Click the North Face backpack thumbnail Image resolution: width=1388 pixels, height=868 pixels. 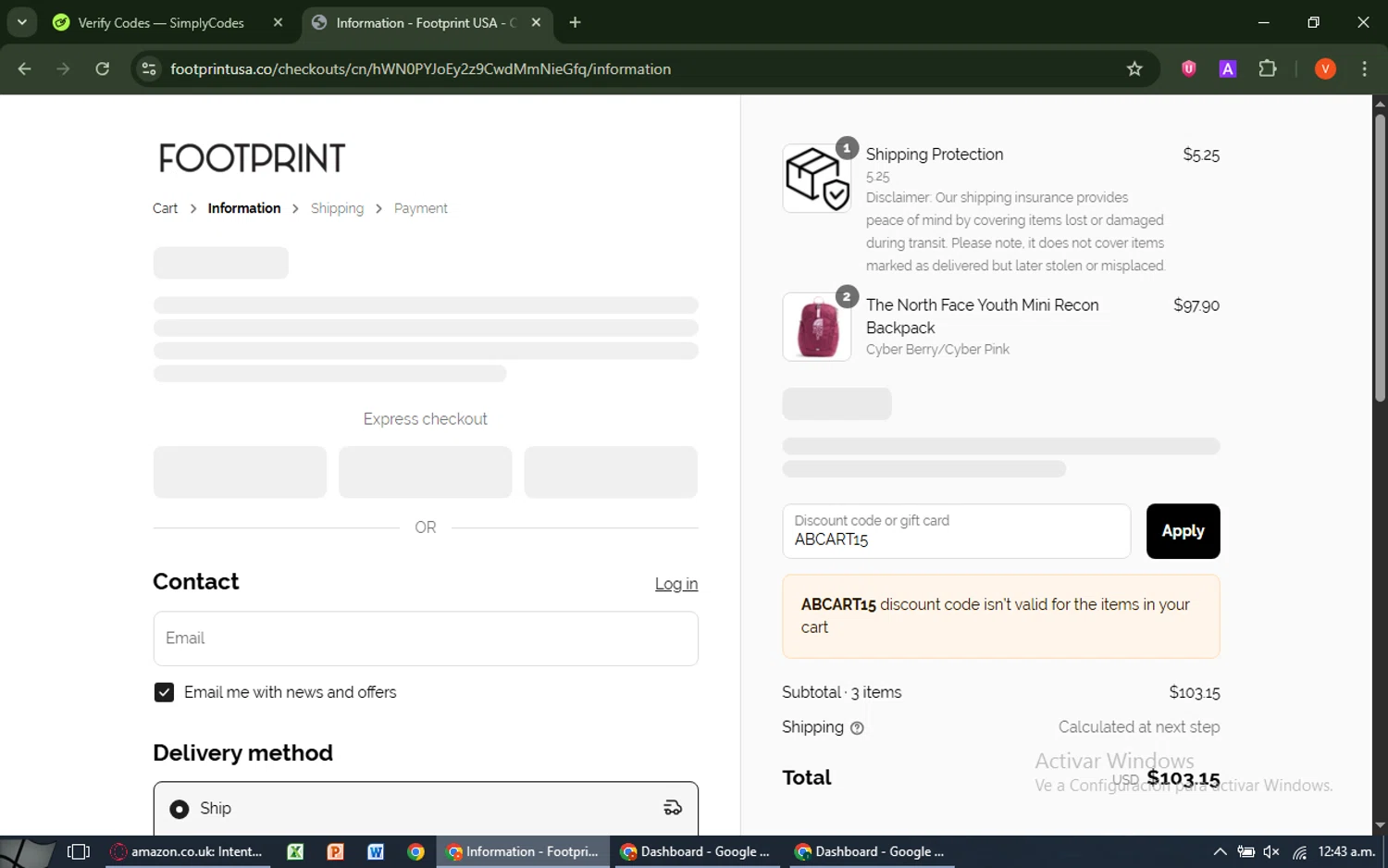(816, 328)
